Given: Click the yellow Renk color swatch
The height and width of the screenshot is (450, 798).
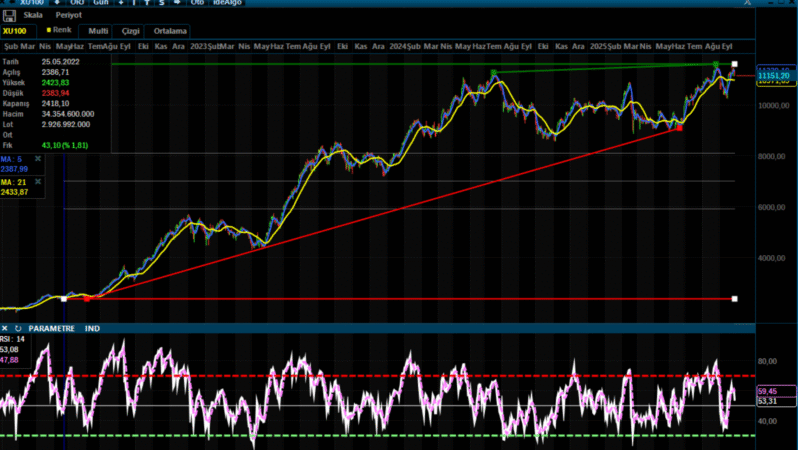Looking at the screenshot, I should coord(50,31).
